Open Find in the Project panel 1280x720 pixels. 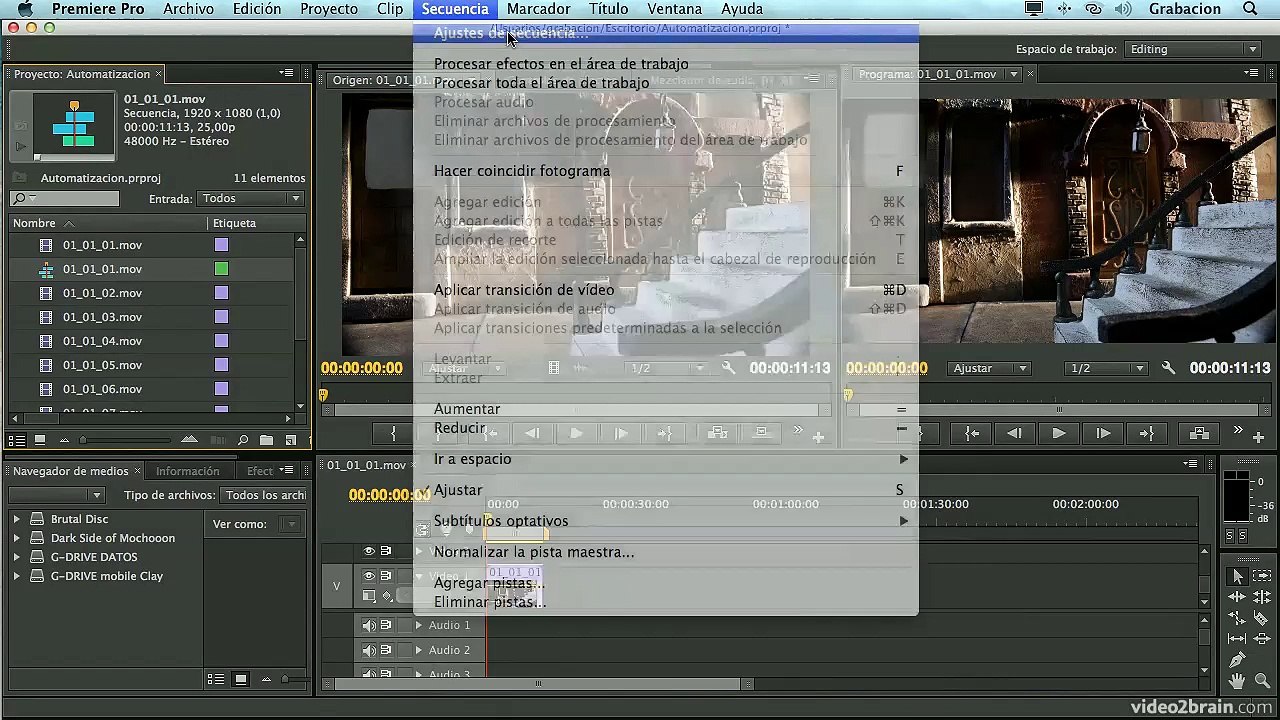tap(243, 440)
